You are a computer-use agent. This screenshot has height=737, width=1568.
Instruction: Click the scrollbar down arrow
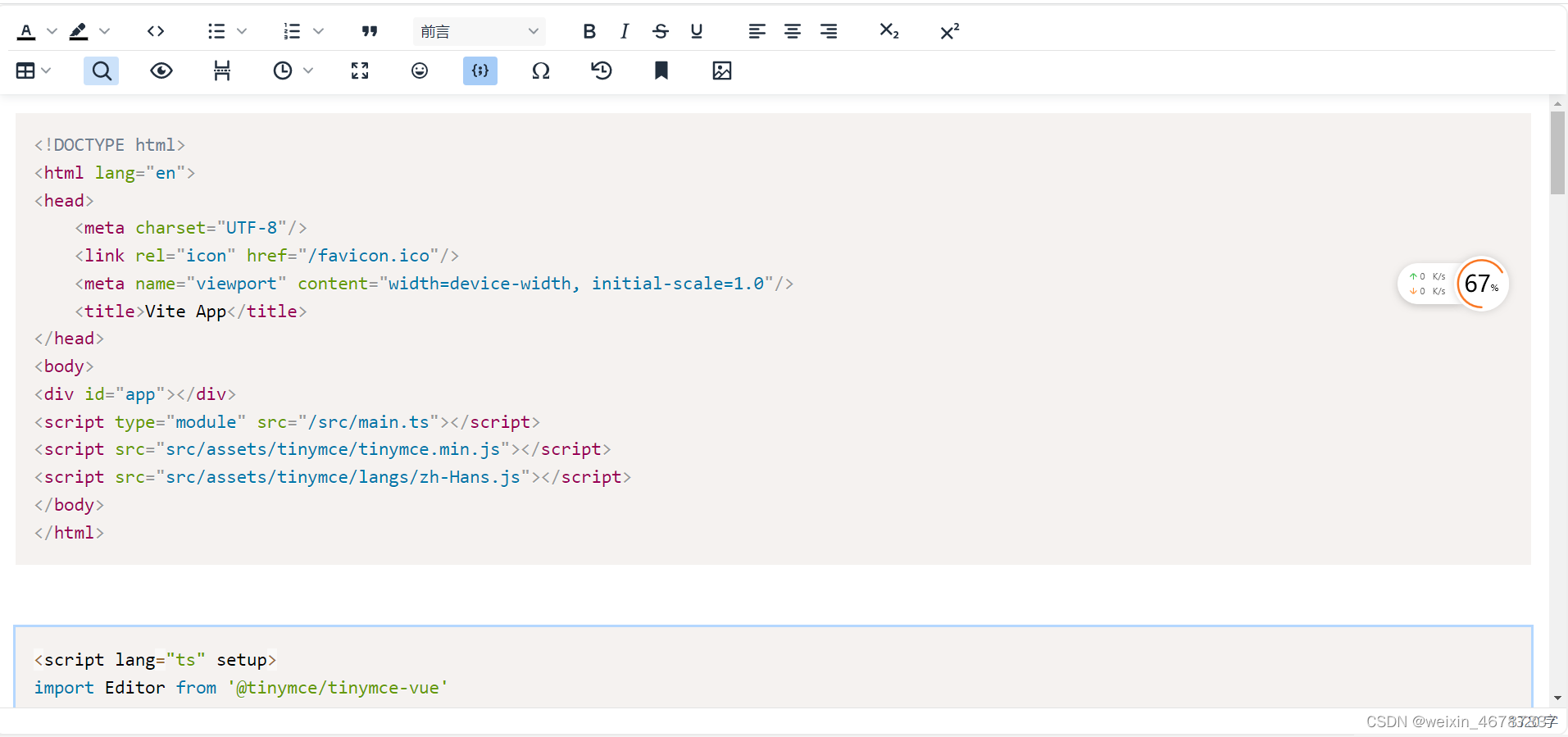1557,698
